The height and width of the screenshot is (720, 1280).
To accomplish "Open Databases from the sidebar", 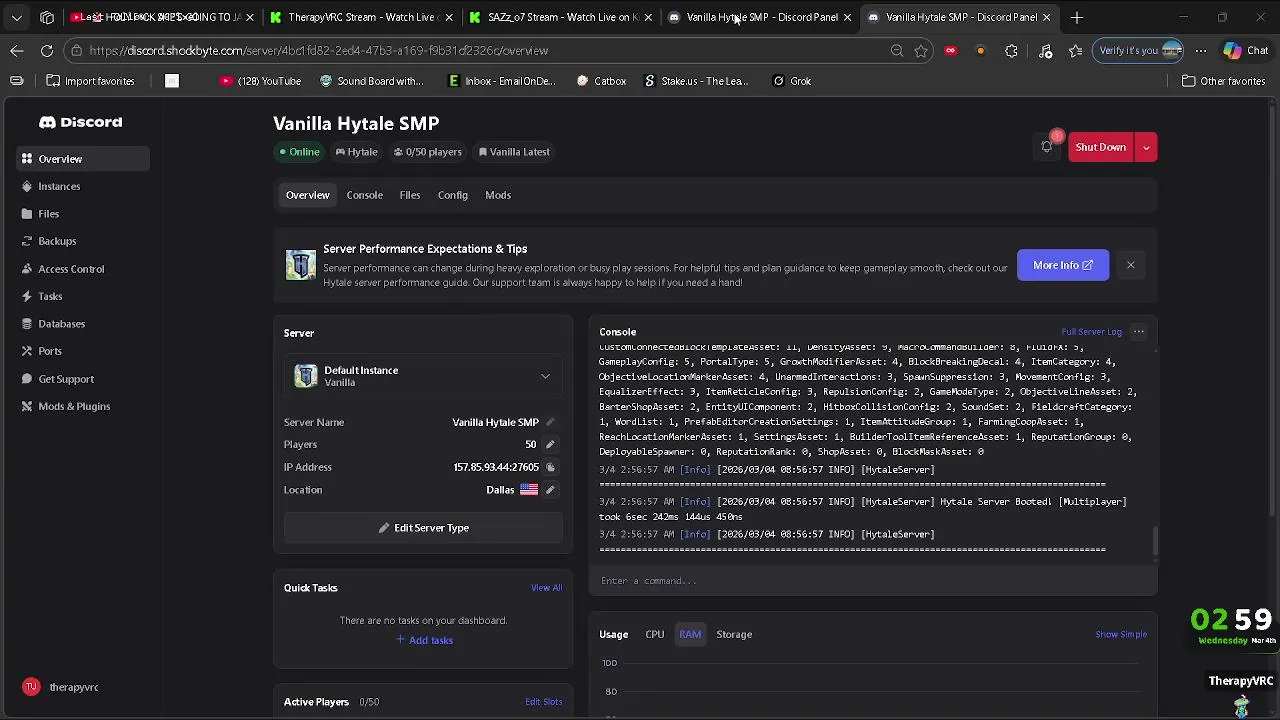I will tap(61, 324).
